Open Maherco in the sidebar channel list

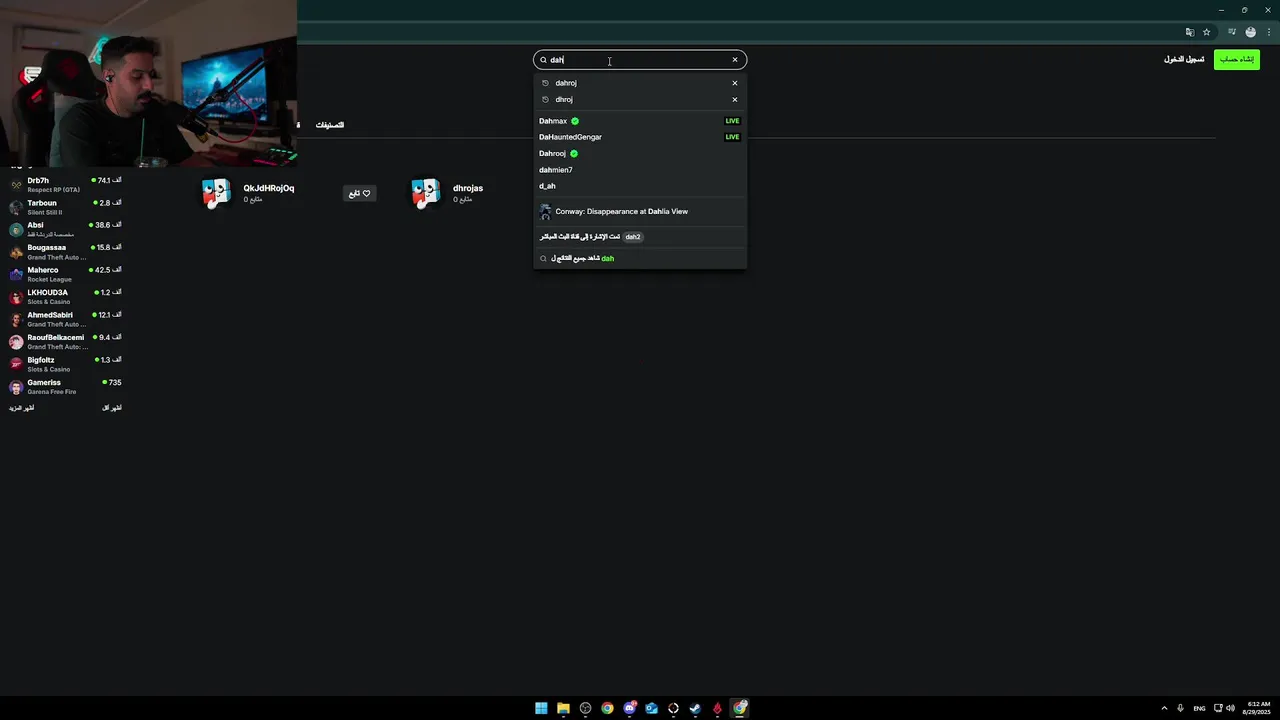65,275
